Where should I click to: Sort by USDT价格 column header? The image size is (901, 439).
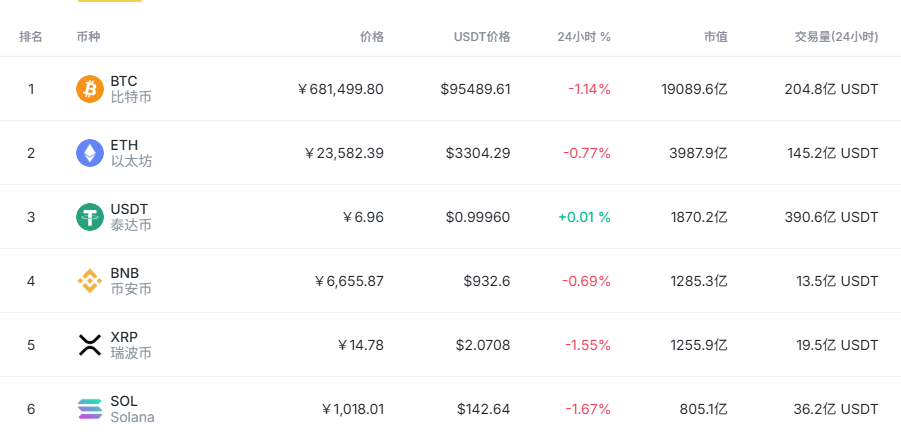coord(482,37)
